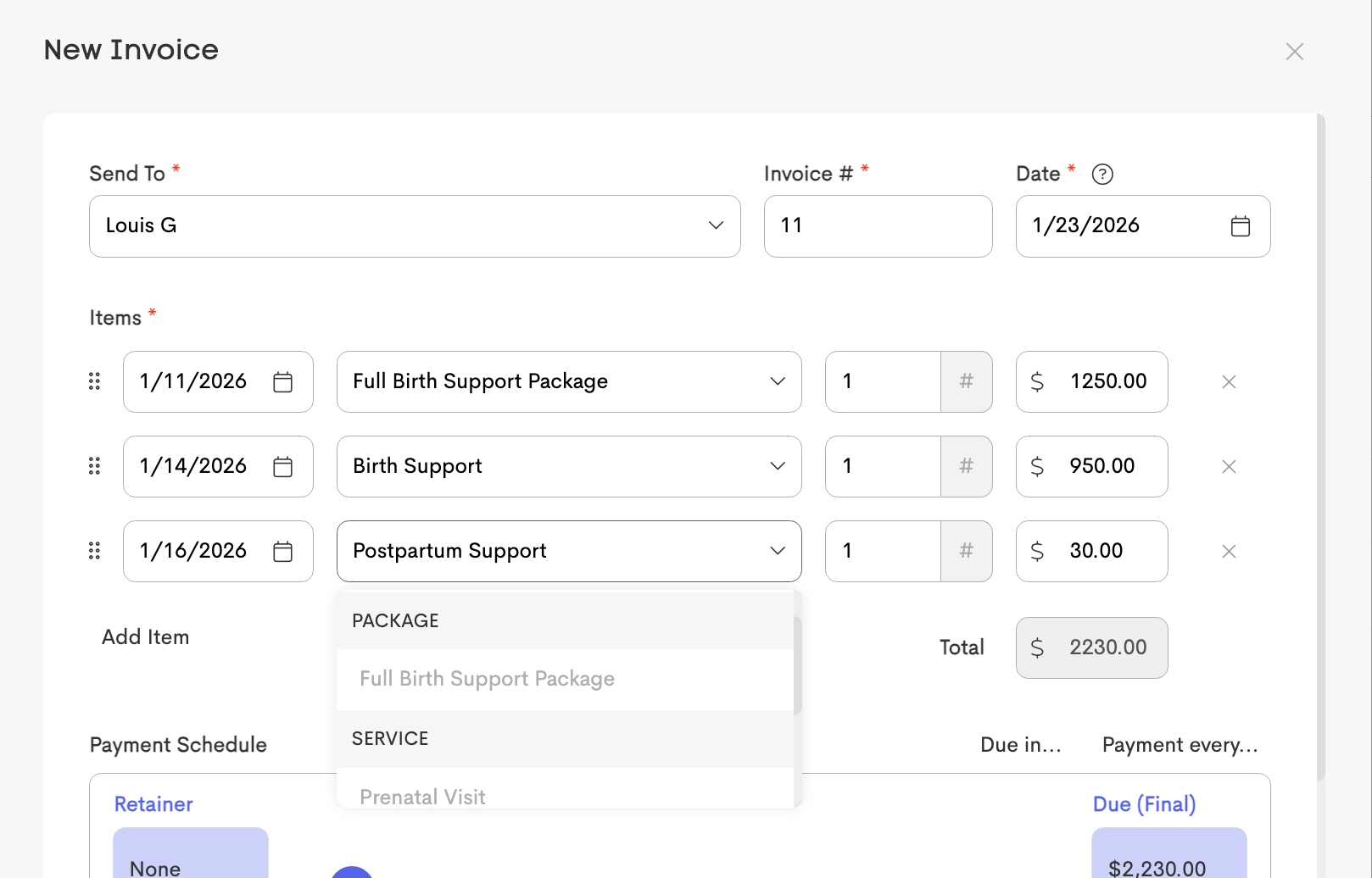Click the Due in... column header
The image size is (1372, 878).
[x=1021, y=745]
